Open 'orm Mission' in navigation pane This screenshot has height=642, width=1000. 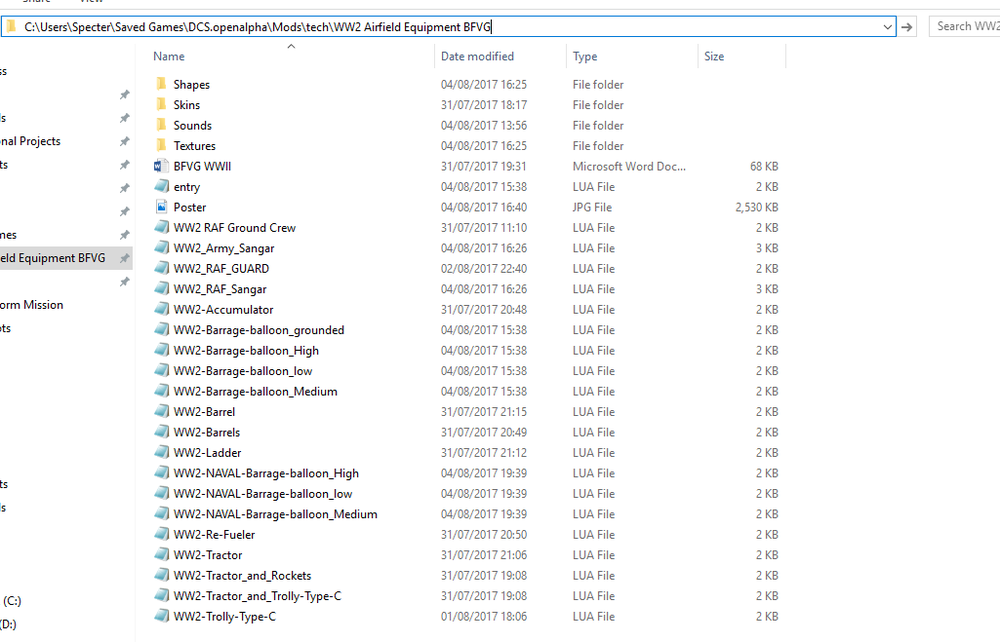pos(32,305)
